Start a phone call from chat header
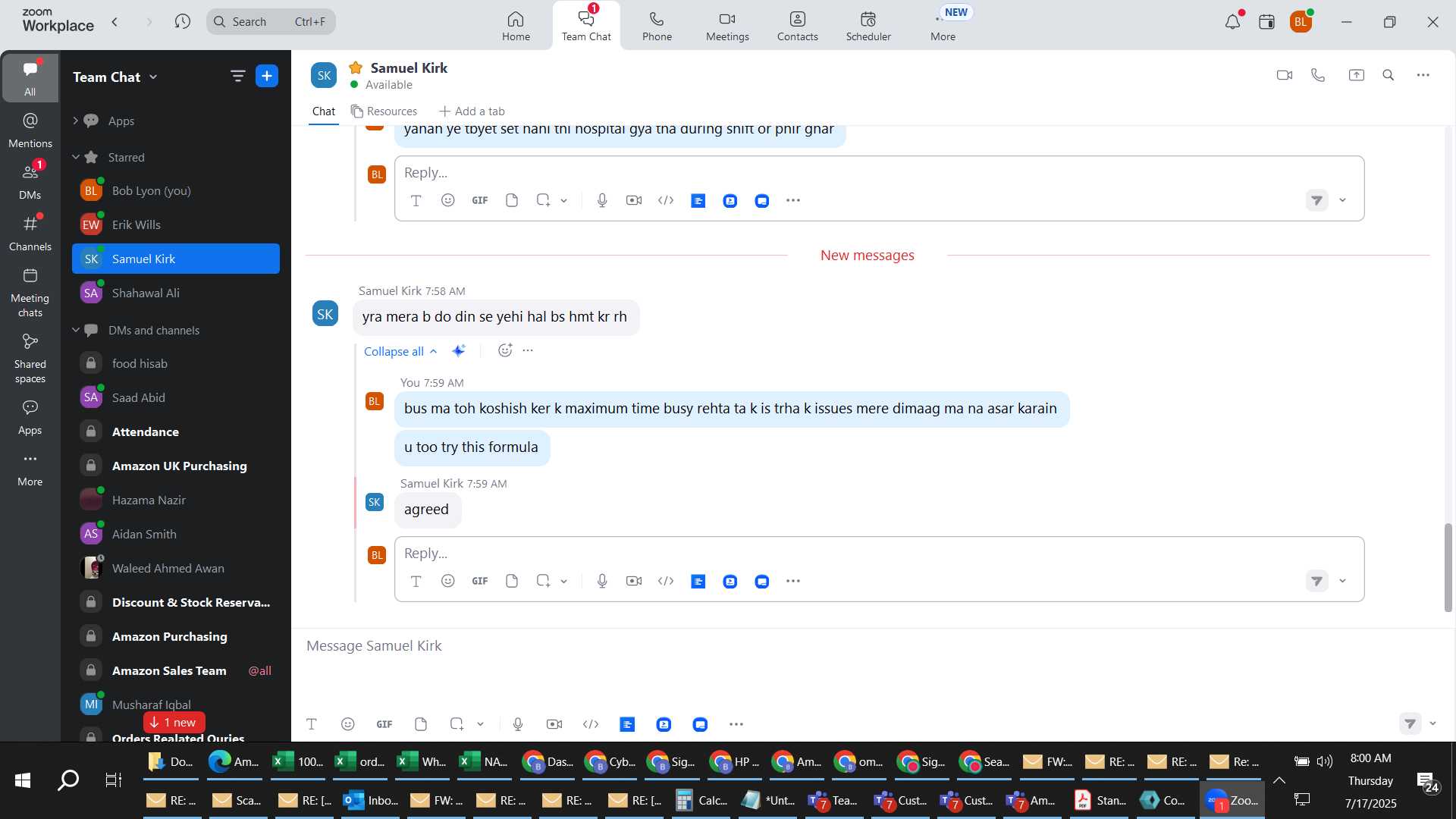1456x819 pixels. pos(1318,75)
